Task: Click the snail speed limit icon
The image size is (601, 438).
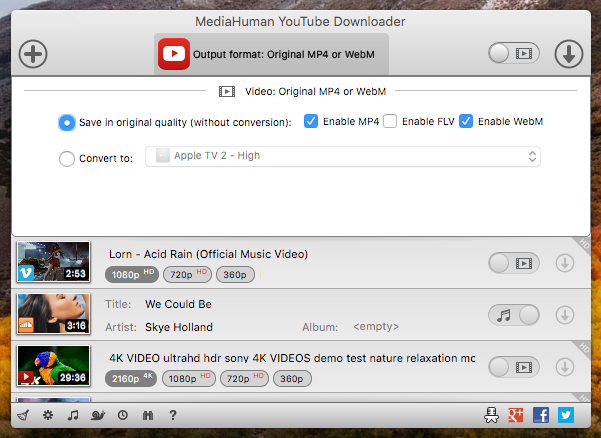Action: coord(98,415)
